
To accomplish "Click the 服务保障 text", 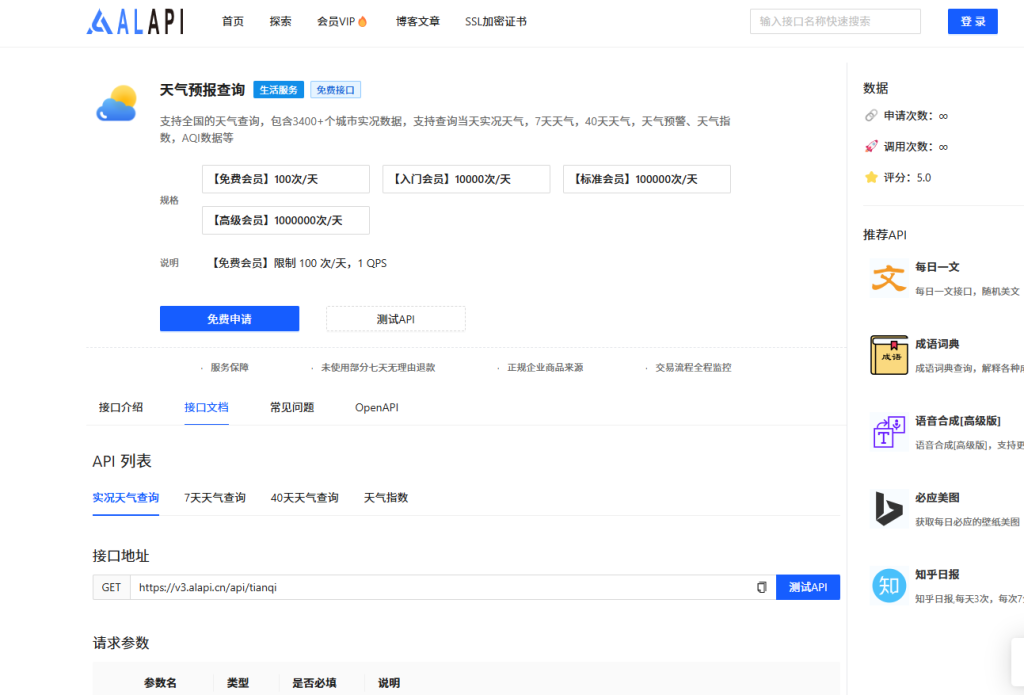I will pyautogui.click(x=229, y=368).
